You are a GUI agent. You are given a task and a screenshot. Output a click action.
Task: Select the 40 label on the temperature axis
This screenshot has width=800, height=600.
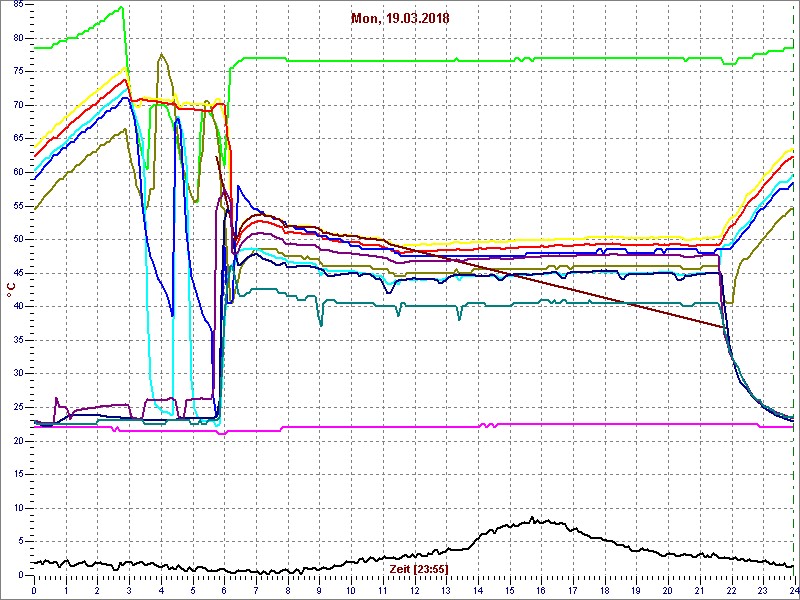coord(18,306)
